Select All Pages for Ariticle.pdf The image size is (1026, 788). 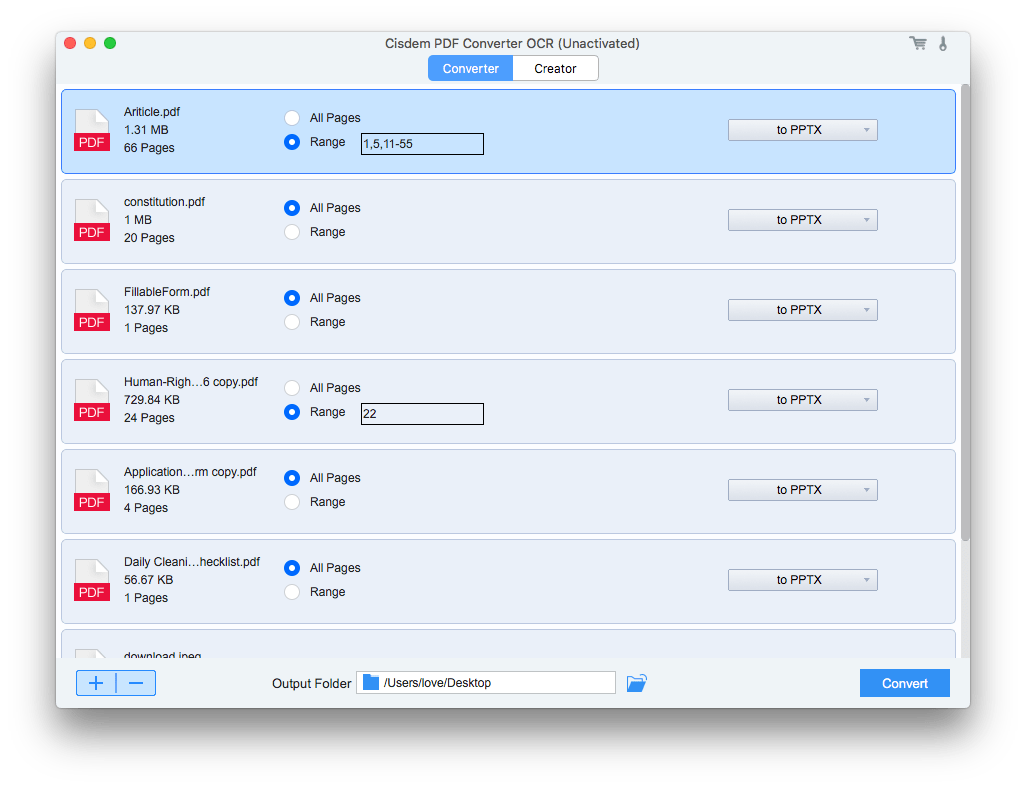click(292, 118)
